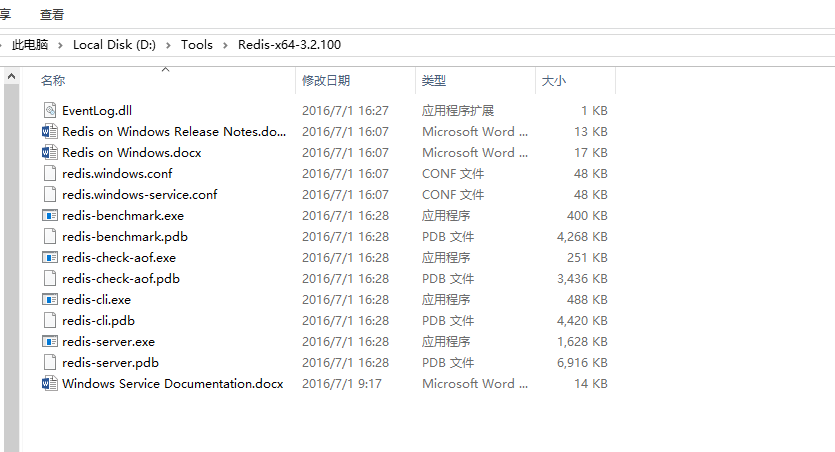
Task: Select the redis-cli.exe application icon
Action: 50,299
